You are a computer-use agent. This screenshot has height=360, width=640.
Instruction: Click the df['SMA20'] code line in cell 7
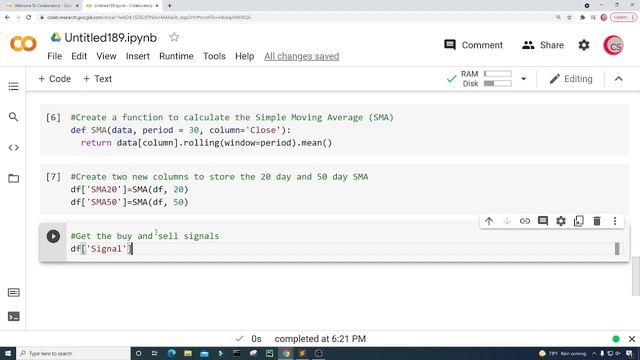tap(129, 189)
